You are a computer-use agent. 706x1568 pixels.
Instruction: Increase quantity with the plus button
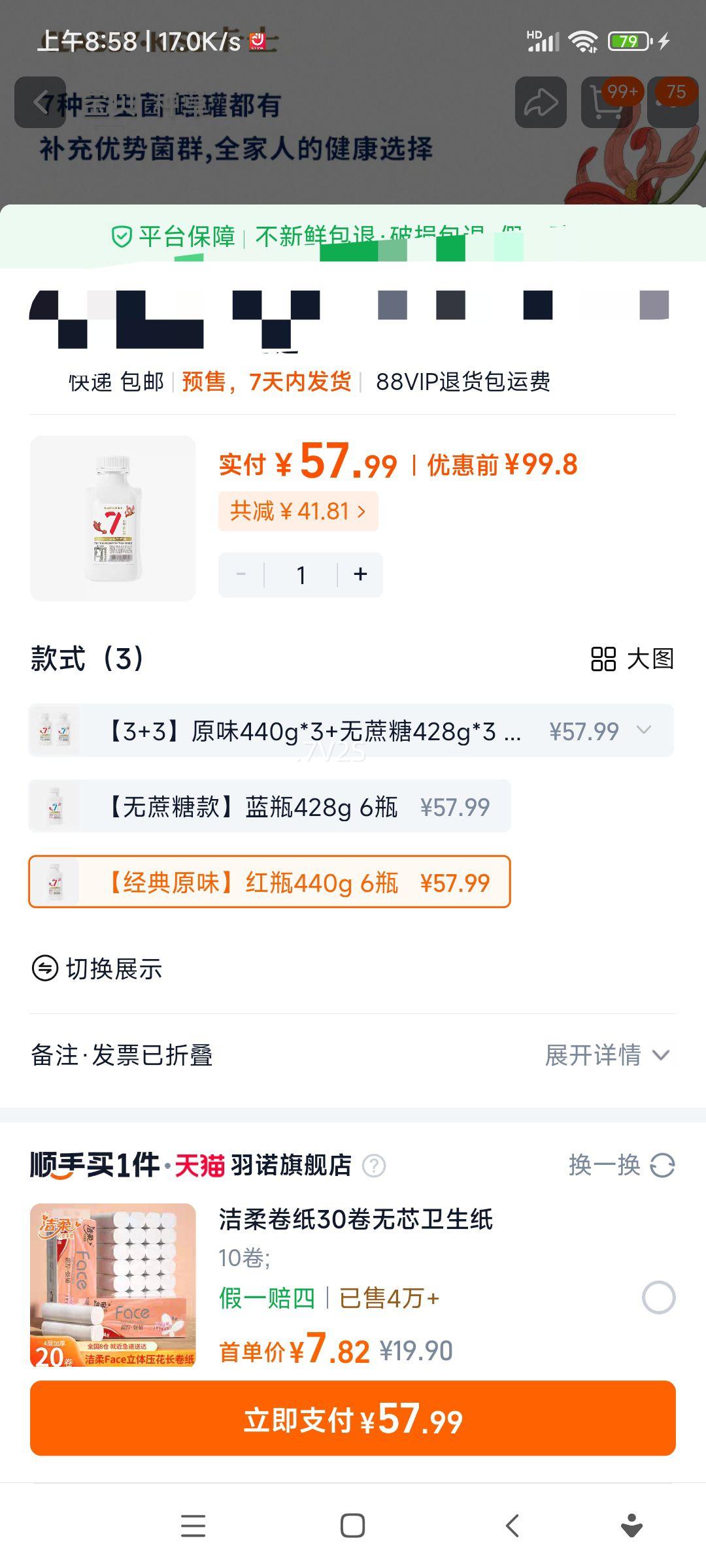coord(360,574)
